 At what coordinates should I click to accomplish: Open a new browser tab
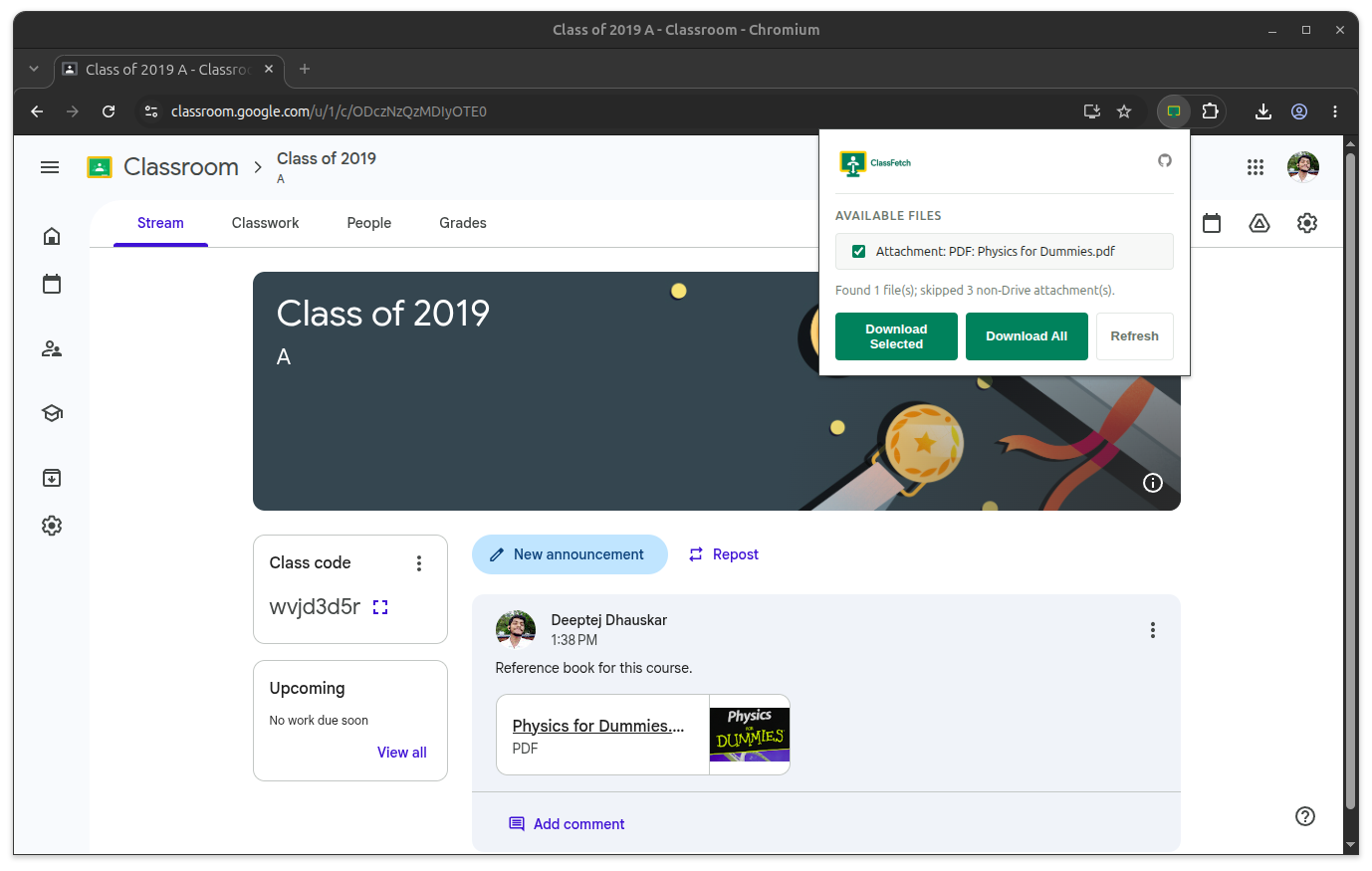[x=305, y=69]
